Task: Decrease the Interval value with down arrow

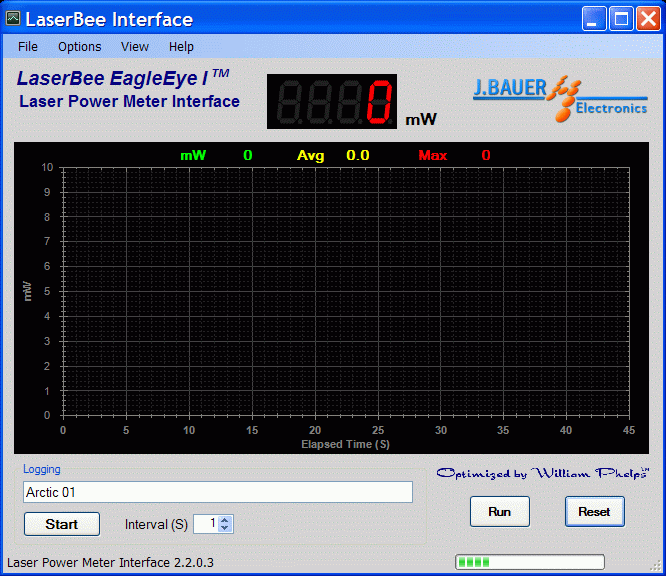Action: pyautogui.click(x=224, y=528)
